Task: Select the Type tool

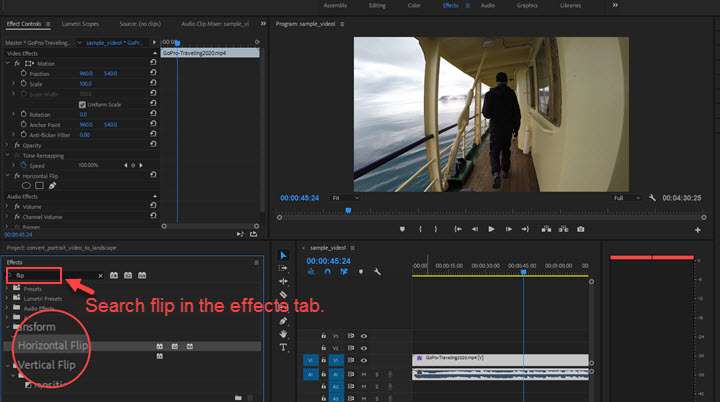Action: [283, 347]
